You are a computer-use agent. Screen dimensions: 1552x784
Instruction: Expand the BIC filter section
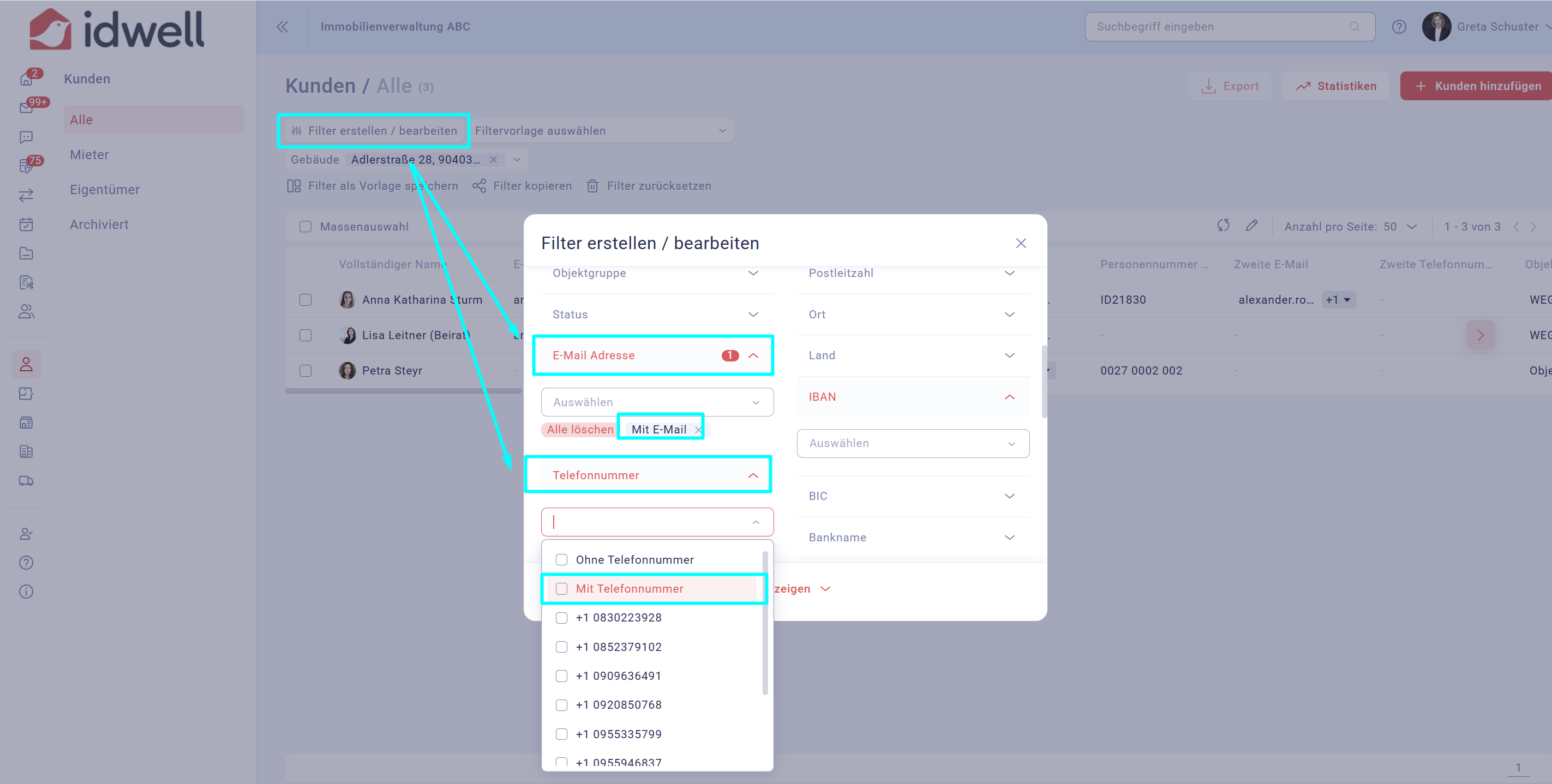point(913,496)
